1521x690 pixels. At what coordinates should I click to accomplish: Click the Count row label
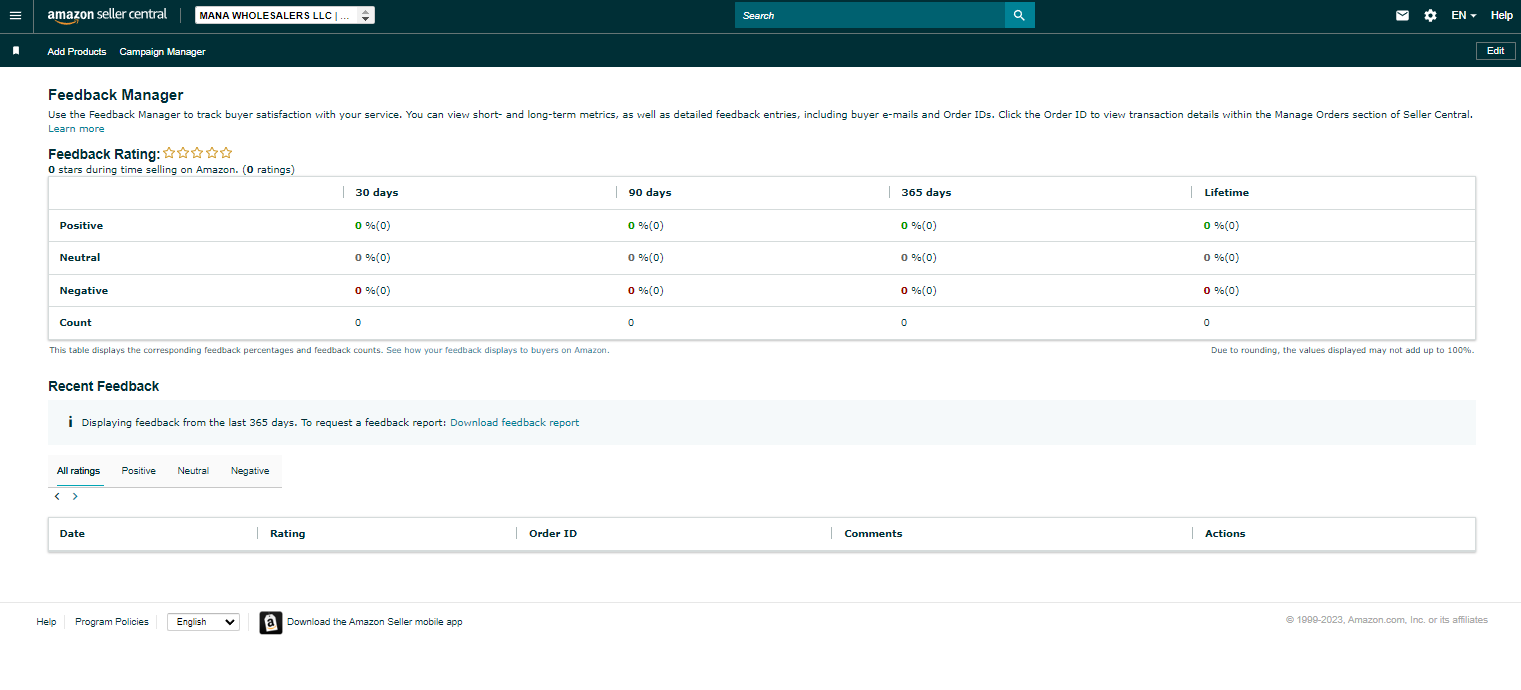(x=75, y=323)
